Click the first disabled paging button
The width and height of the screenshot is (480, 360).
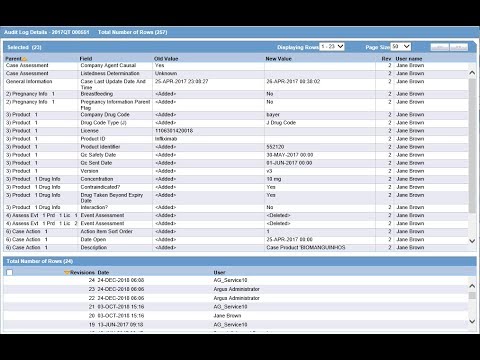pyautogui.click(x=440, y=47)
